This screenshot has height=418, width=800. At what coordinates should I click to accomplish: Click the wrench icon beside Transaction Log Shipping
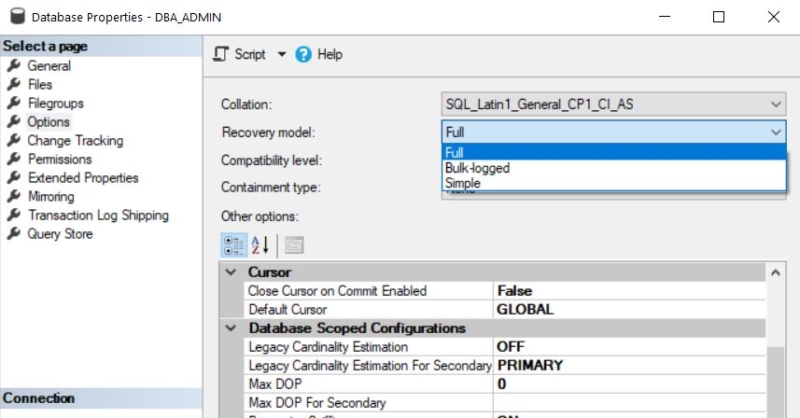coord(14,215)
